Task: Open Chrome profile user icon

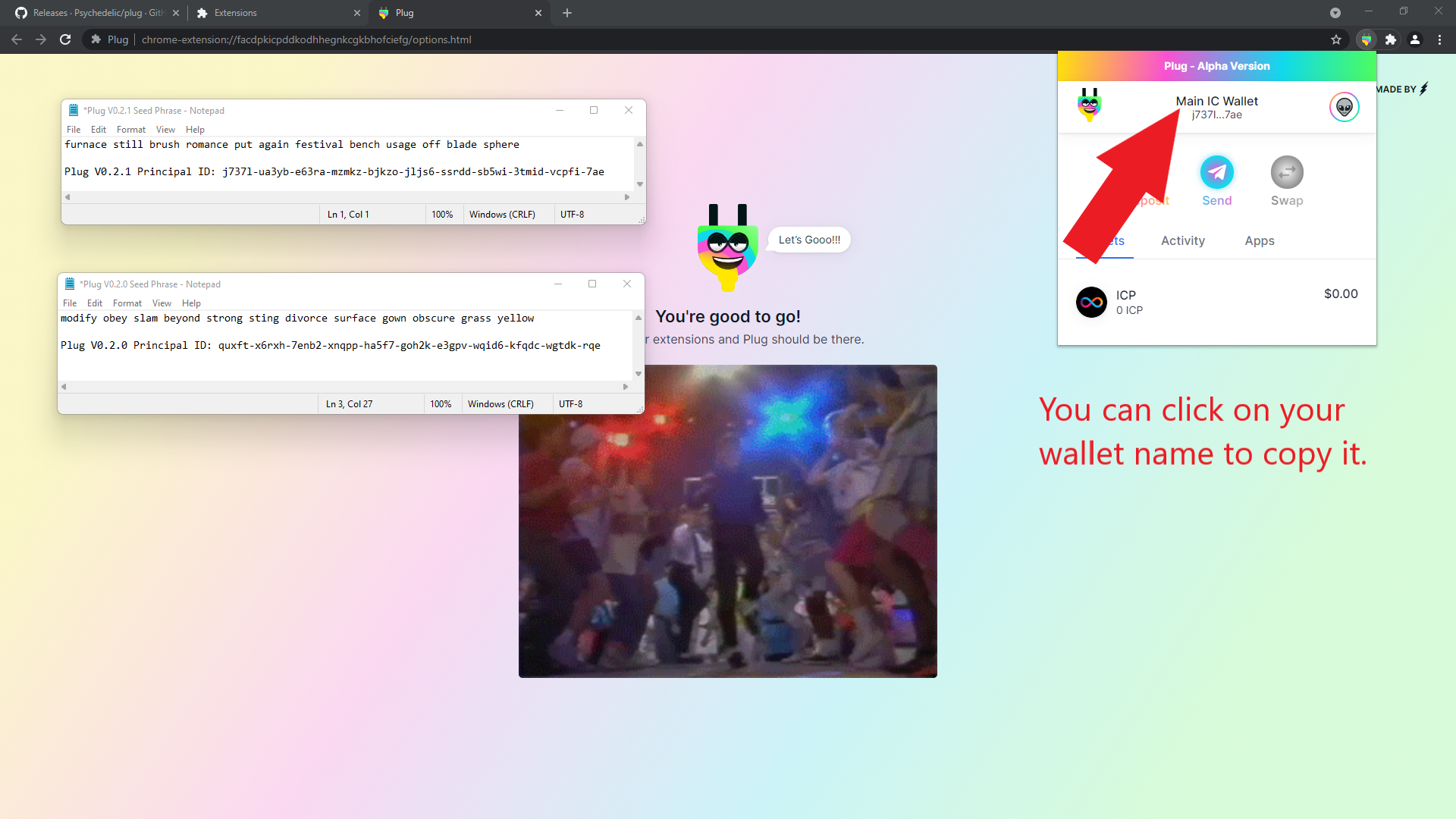Action: (x=1415, y=39)
